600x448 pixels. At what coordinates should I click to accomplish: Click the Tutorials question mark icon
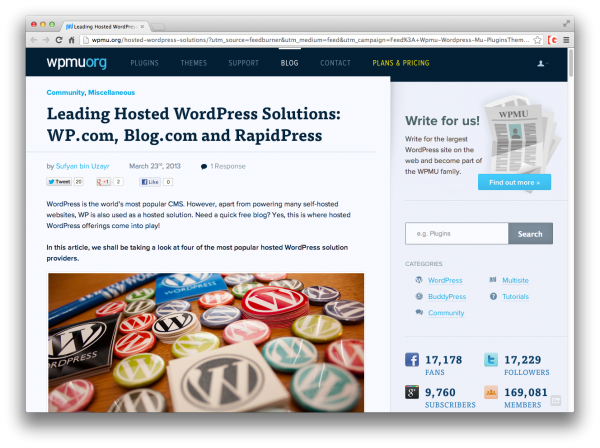(493, 296)
